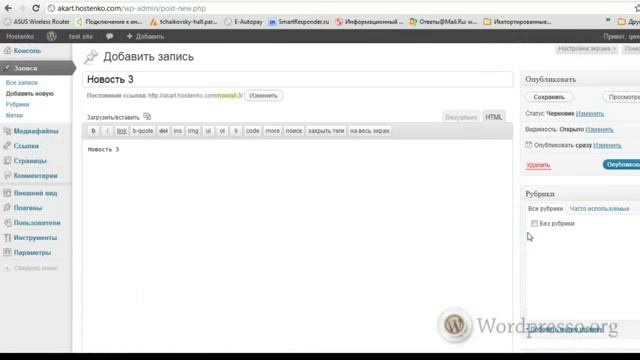This screenshot has width=640, height=360.
Task: Open the Записи menu item
Action: pyautogui.click(x=37, y=68)
